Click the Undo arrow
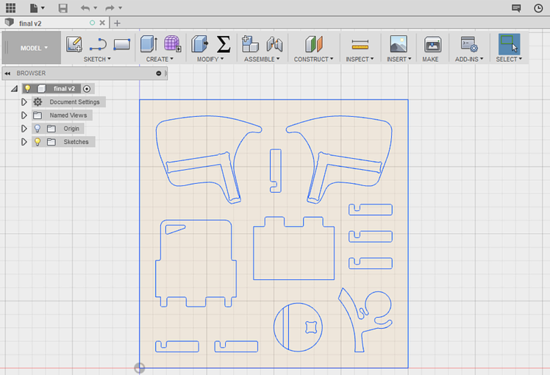This screenshot has height=375, width=550. click(x=85, y=8)
